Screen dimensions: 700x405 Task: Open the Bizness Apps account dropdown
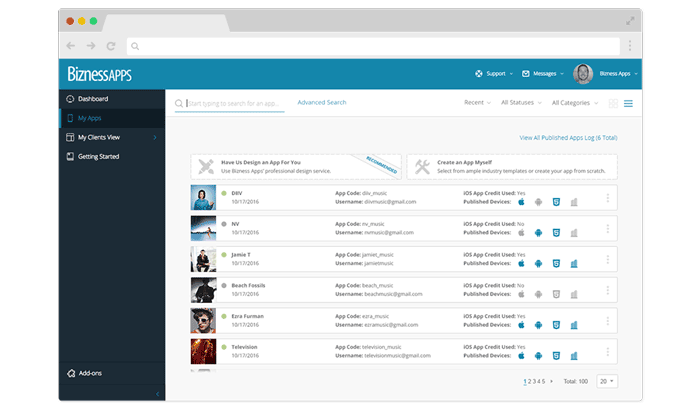coord(618,74)
